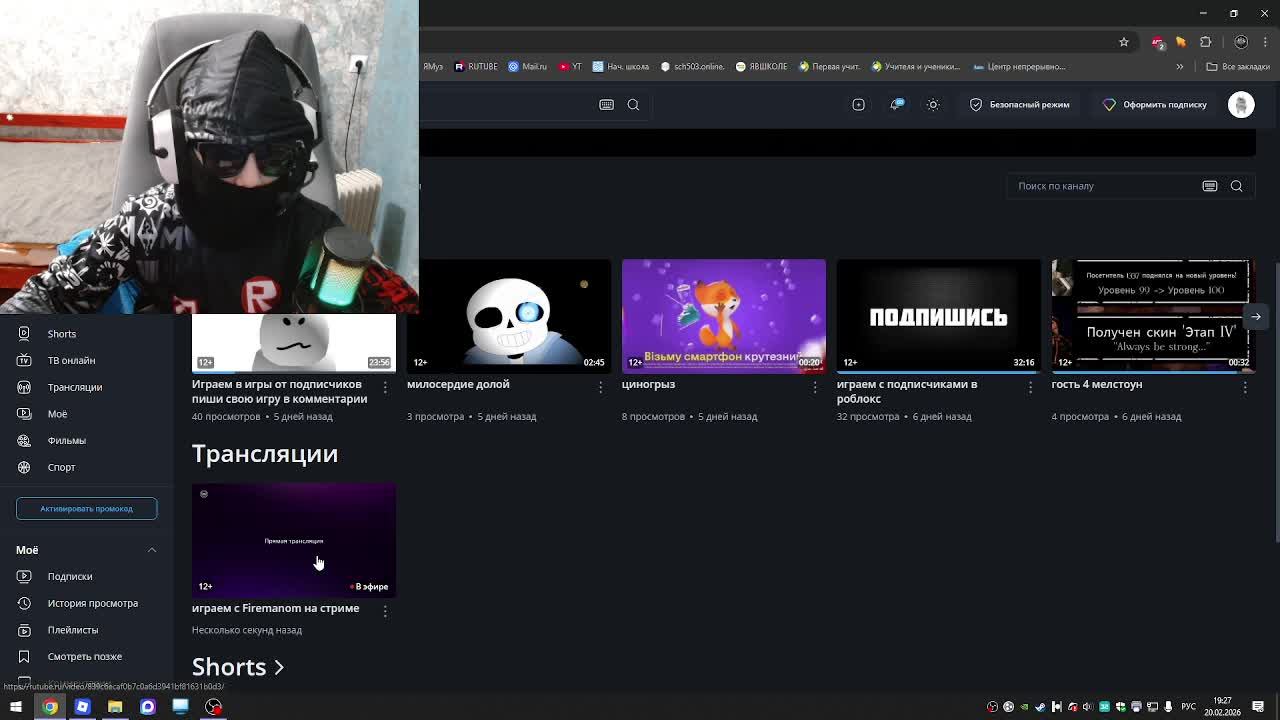
Task: Click the channel search magnifier icon
Action: tap(1236, 186)
